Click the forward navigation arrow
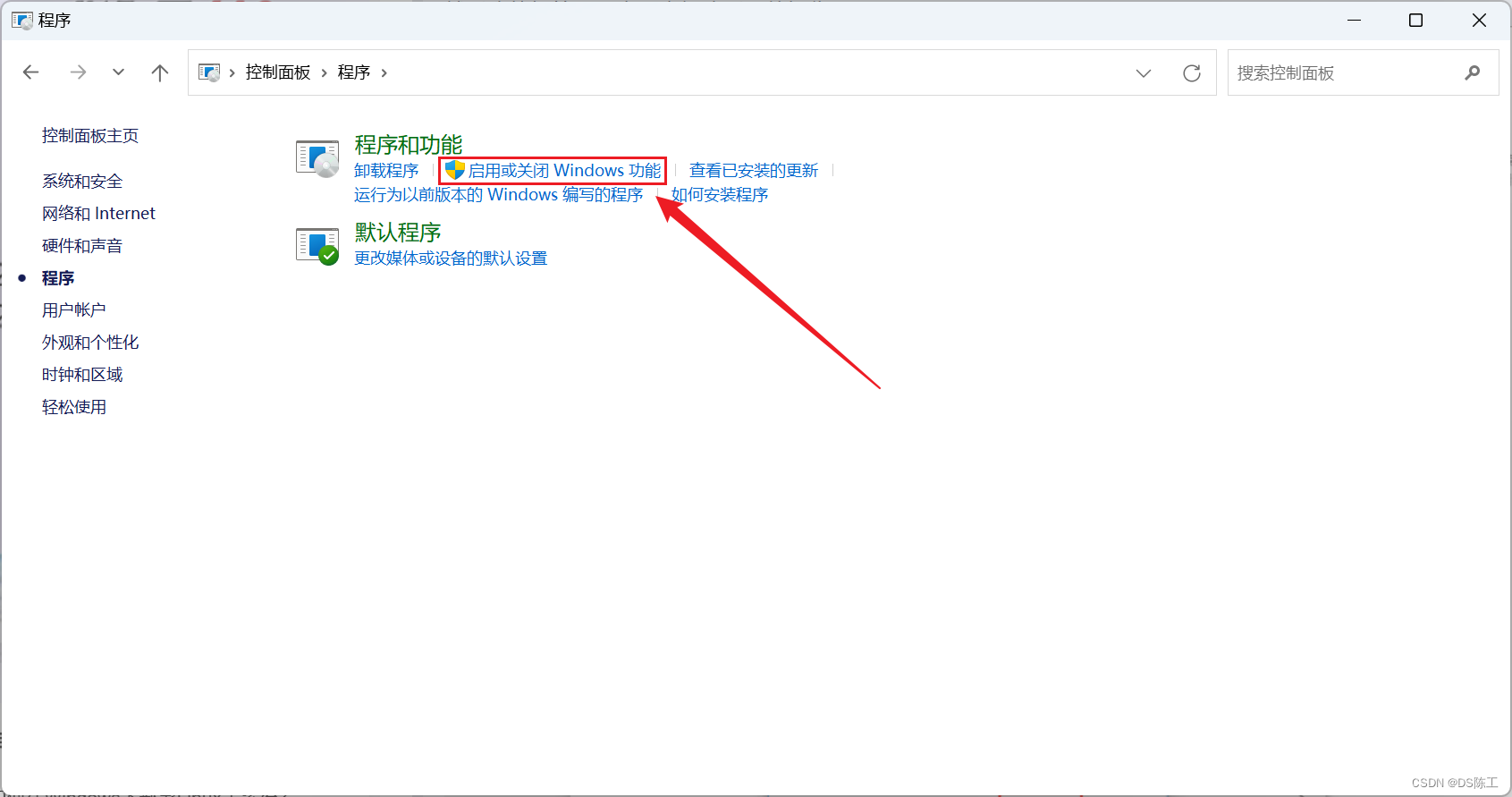Viewport: 1512px width, 797px height. [x=78, y=72]
